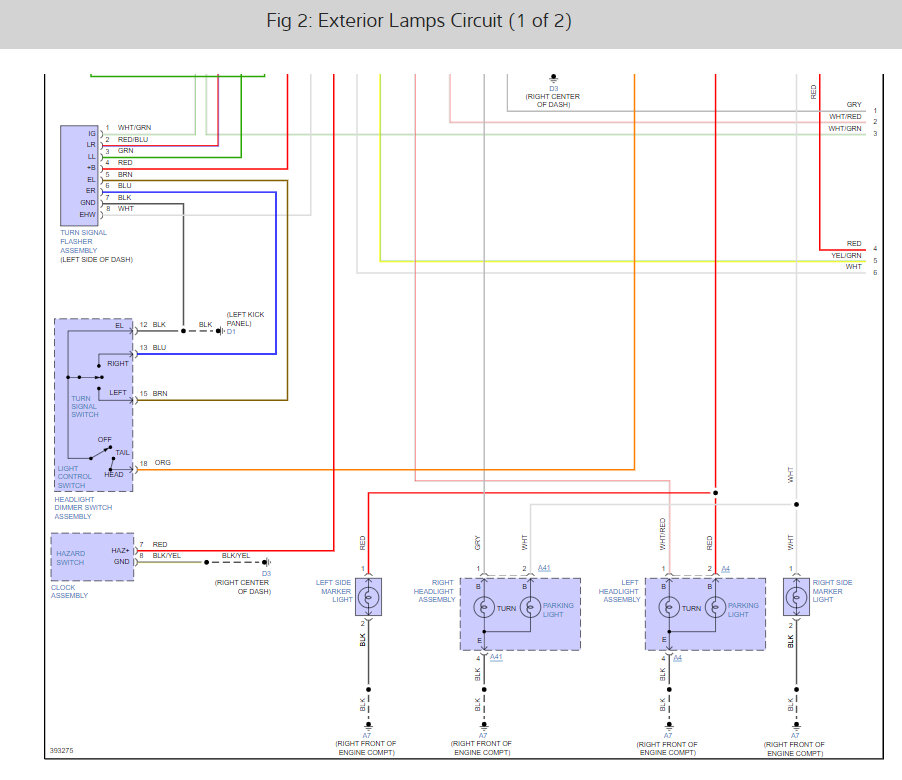Viewport: 902px width, 780px height.
Task: Click the Right Side Marker Light bulb symbol
Action: click(x=796, y=597)
